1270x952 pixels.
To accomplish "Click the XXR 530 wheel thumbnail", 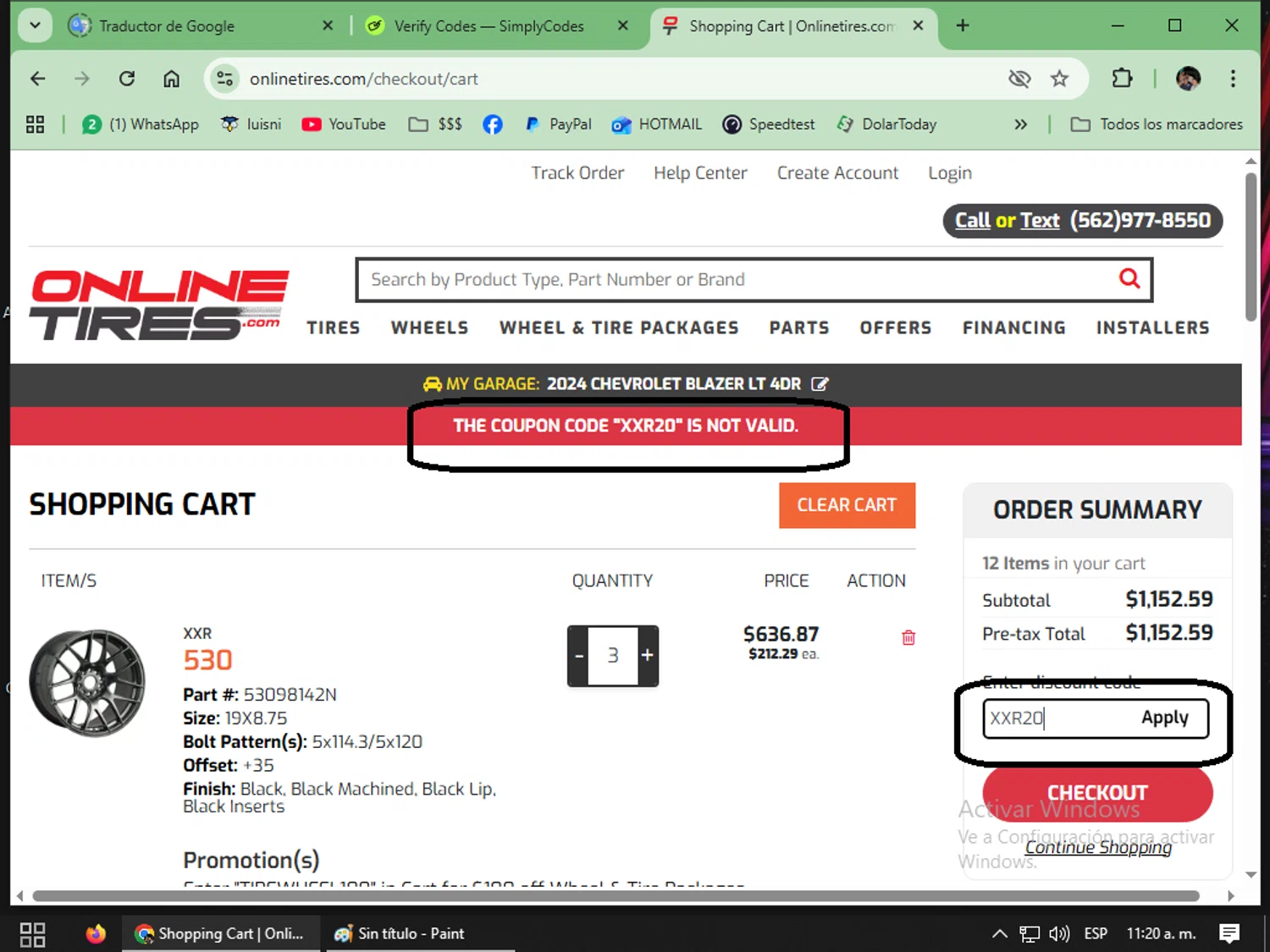I will tap(87, 683).
